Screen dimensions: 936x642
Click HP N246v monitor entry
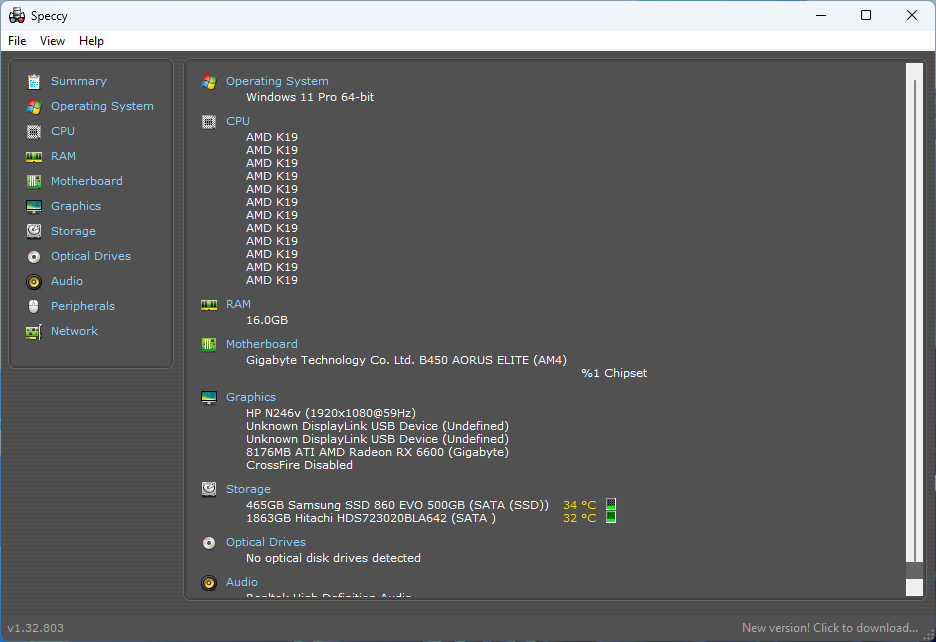click(x=331, y=413)
